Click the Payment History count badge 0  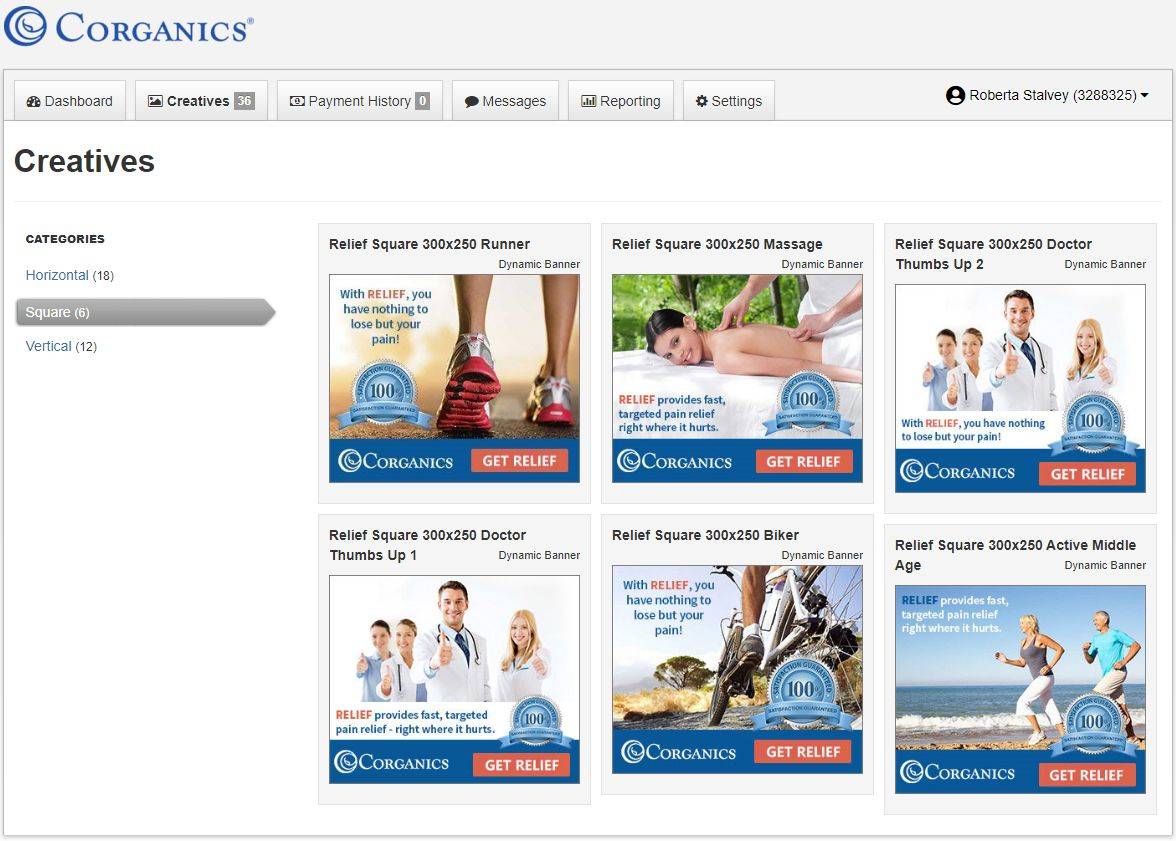click(x=423, y=101)
